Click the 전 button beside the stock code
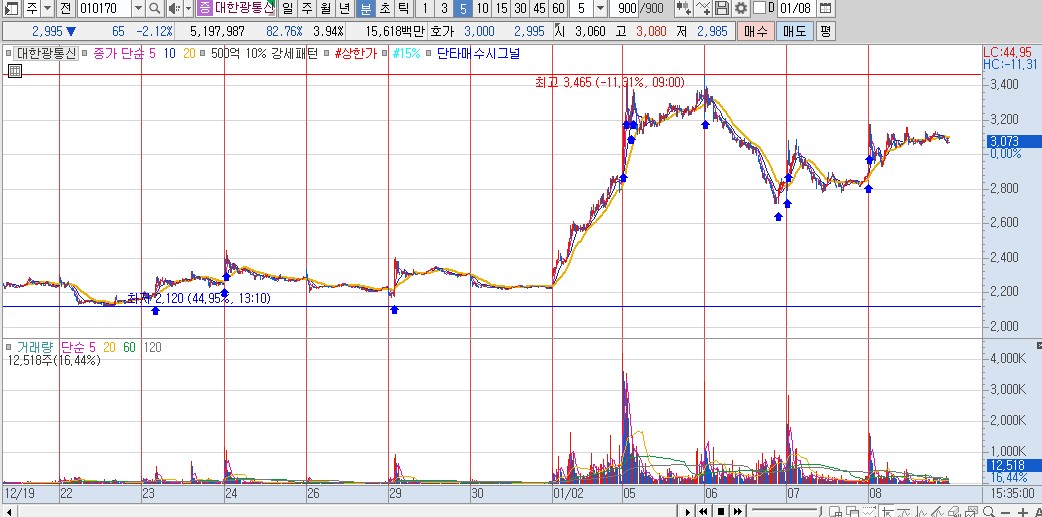 64,9
